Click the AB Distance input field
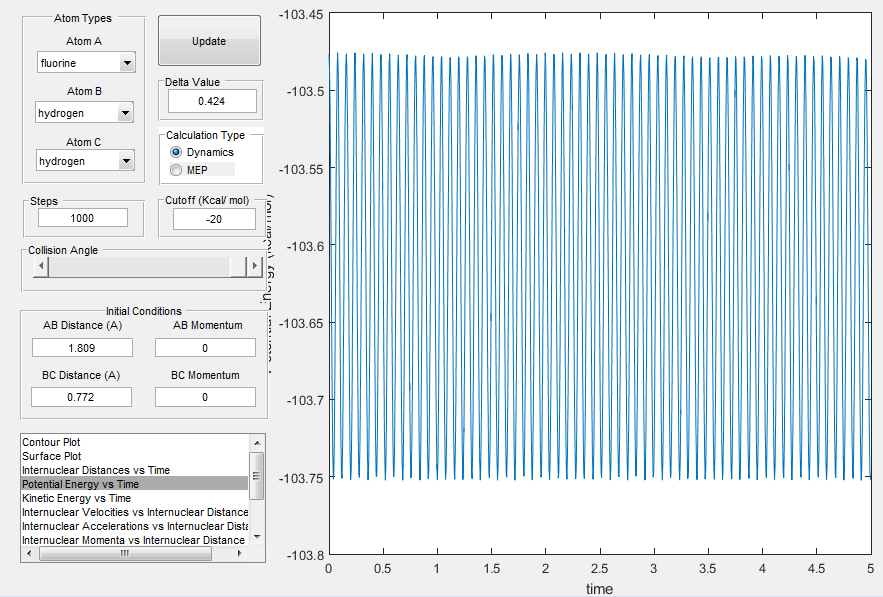This screenshot has height=597, width=883. coord(82,347)
